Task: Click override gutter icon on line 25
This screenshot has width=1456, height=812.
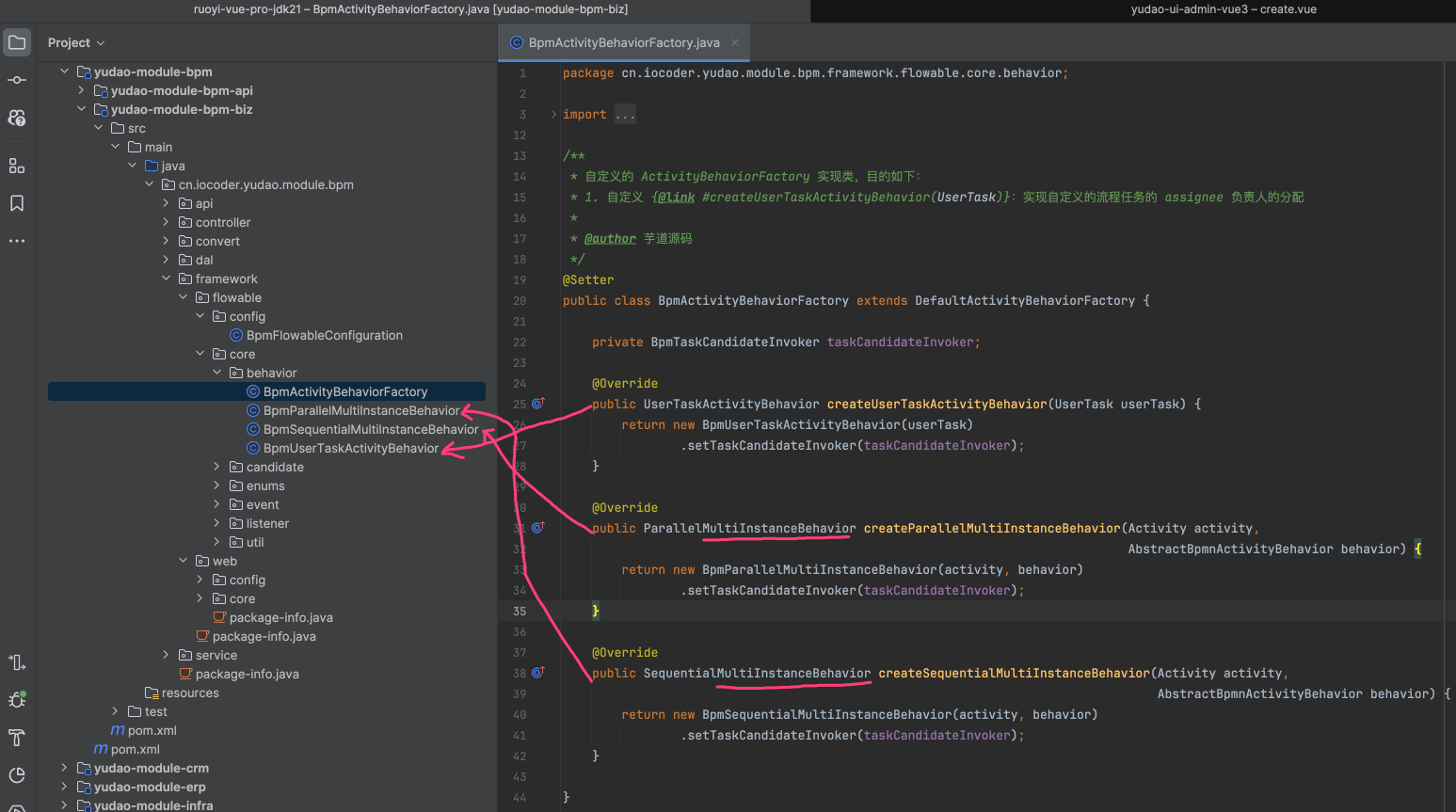Action: click(x=537, y=404)
